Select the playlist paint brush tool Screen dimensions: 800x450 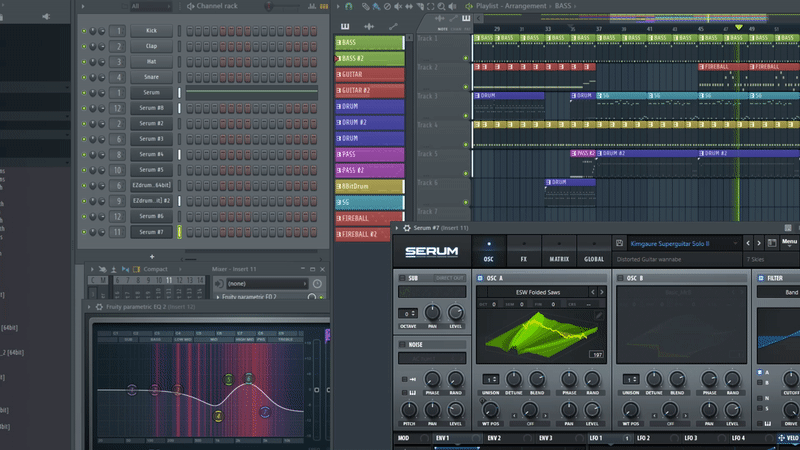(376, 6)
